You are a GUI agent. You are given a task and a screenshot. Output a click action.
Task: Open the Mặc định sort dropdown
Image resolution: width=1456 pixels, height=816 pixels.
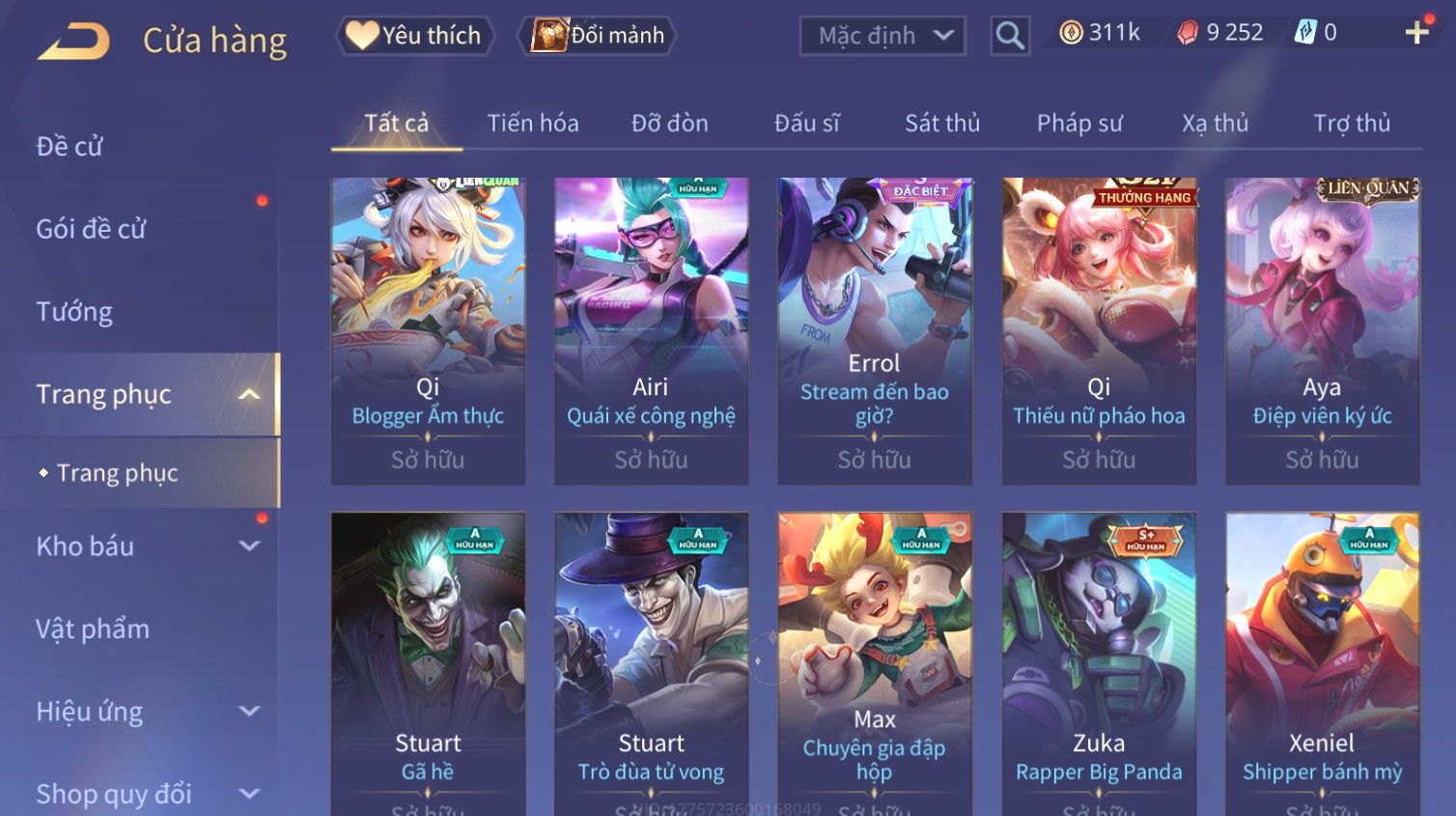[882, 36]
